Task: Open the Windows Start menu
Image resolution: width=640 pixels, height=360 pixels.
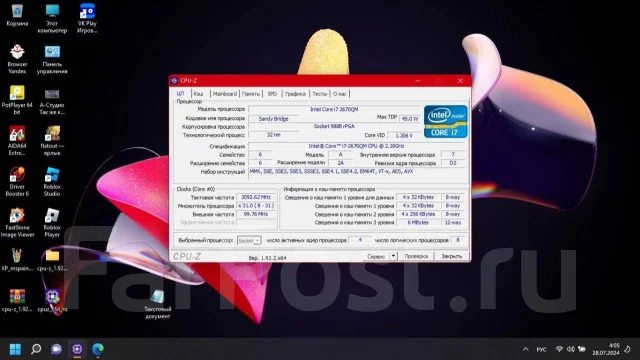Action: [x=15, y=349]
